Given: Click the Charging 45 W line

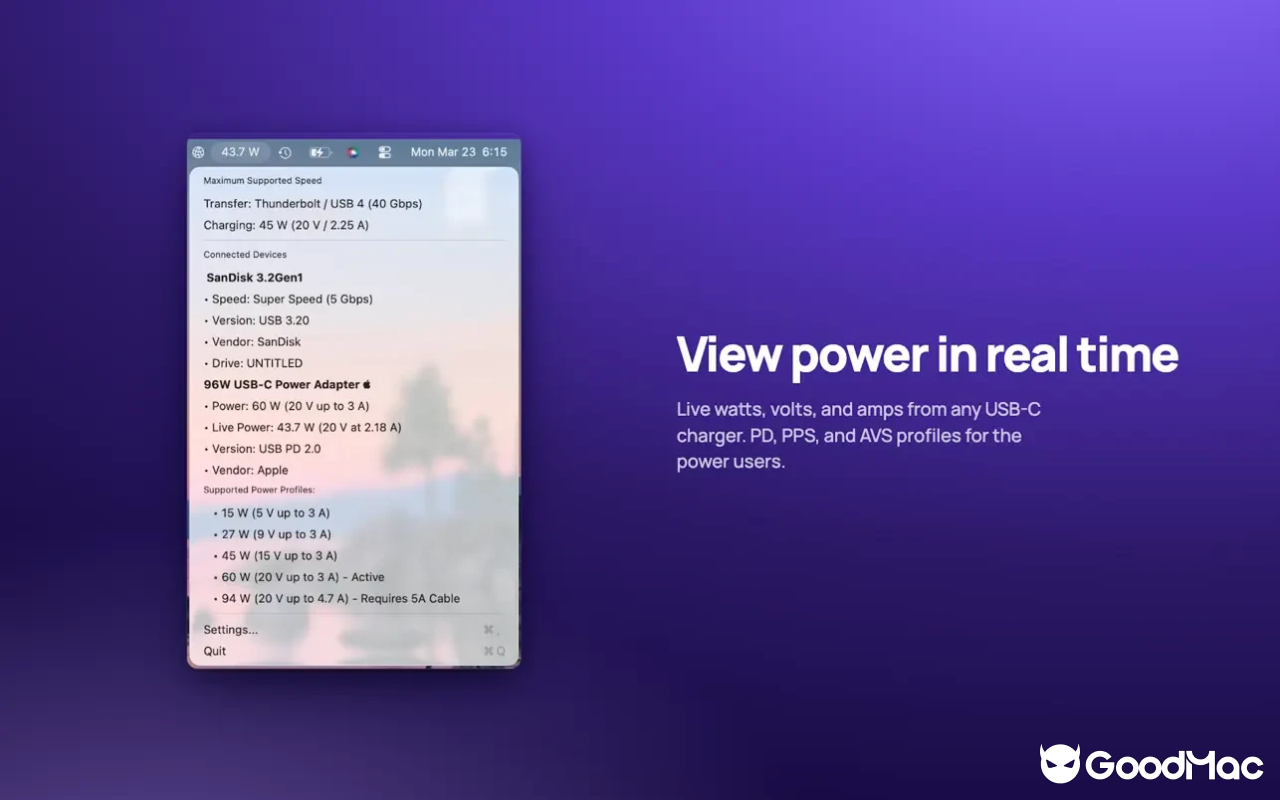Looking at the screenshot, I should coord(286,225).
